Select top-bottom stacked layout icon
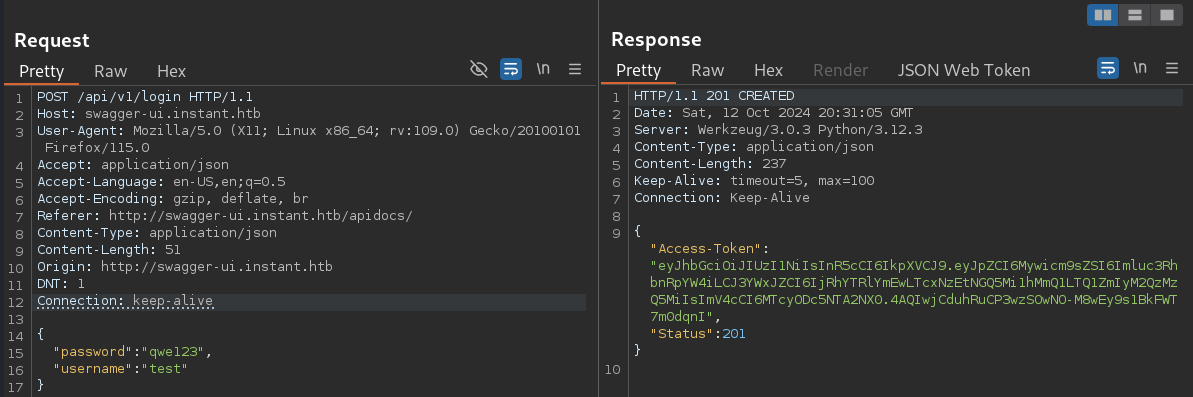Image resolution: width=1193 pixels, height=397 pixels. 1134,15
